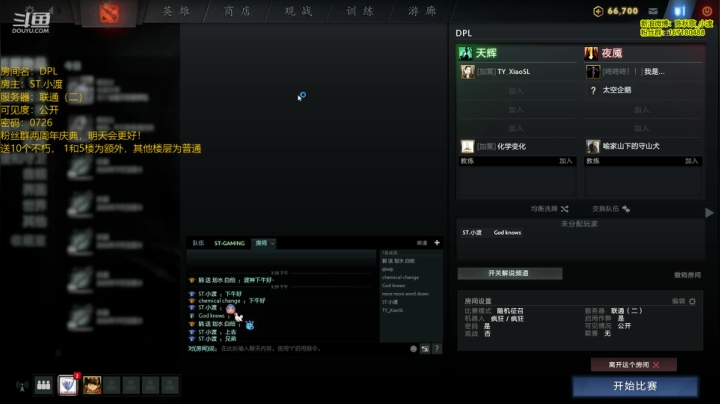Screen dimensions: 720x404
Task: Leave the room with 离开这个房间
Action: pyautogui.click(x=634, y=365)
